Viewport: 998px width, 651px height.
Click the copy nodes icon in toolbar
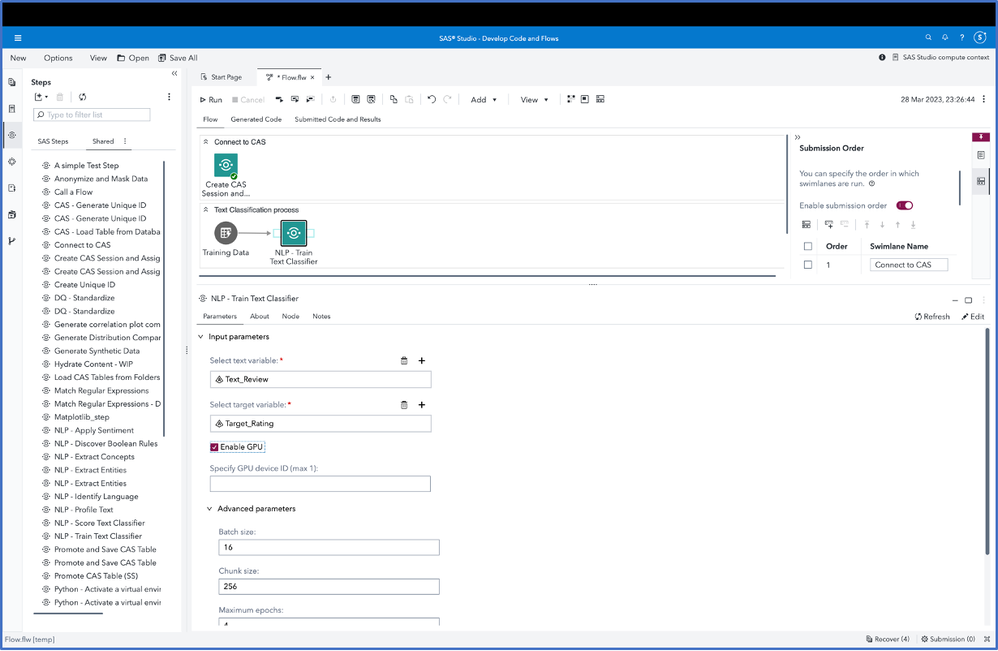pyautogui.click(x=393, y=99)
